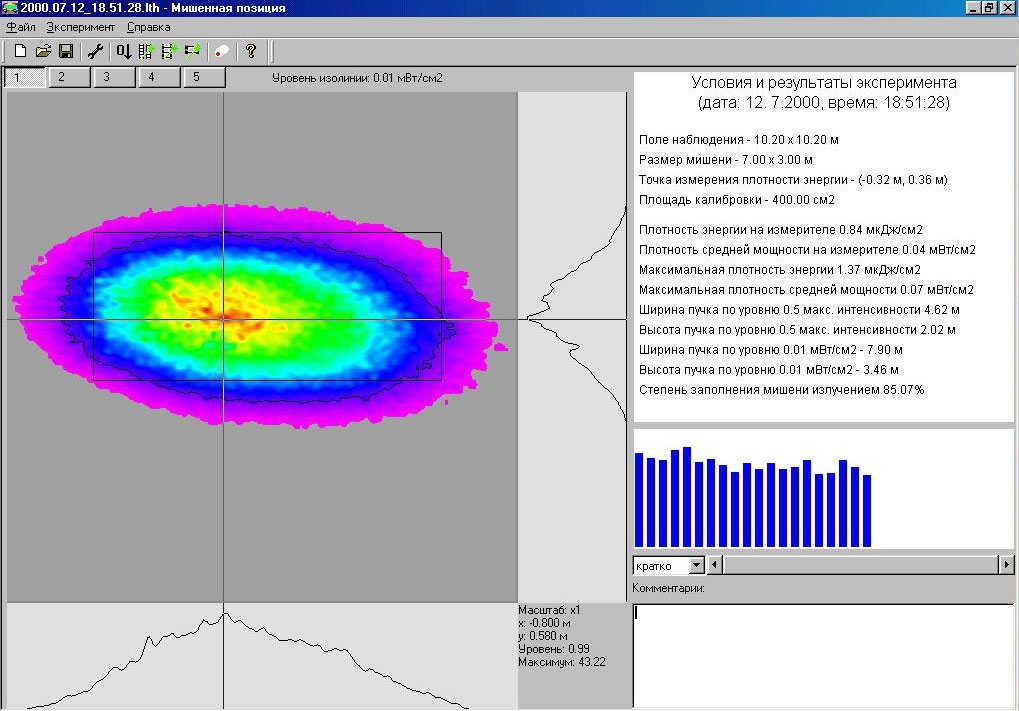Click the right arrow of the horizontal scrollbar
The height and width of the screenshot is (711, 1019).
click(1006, 565)
